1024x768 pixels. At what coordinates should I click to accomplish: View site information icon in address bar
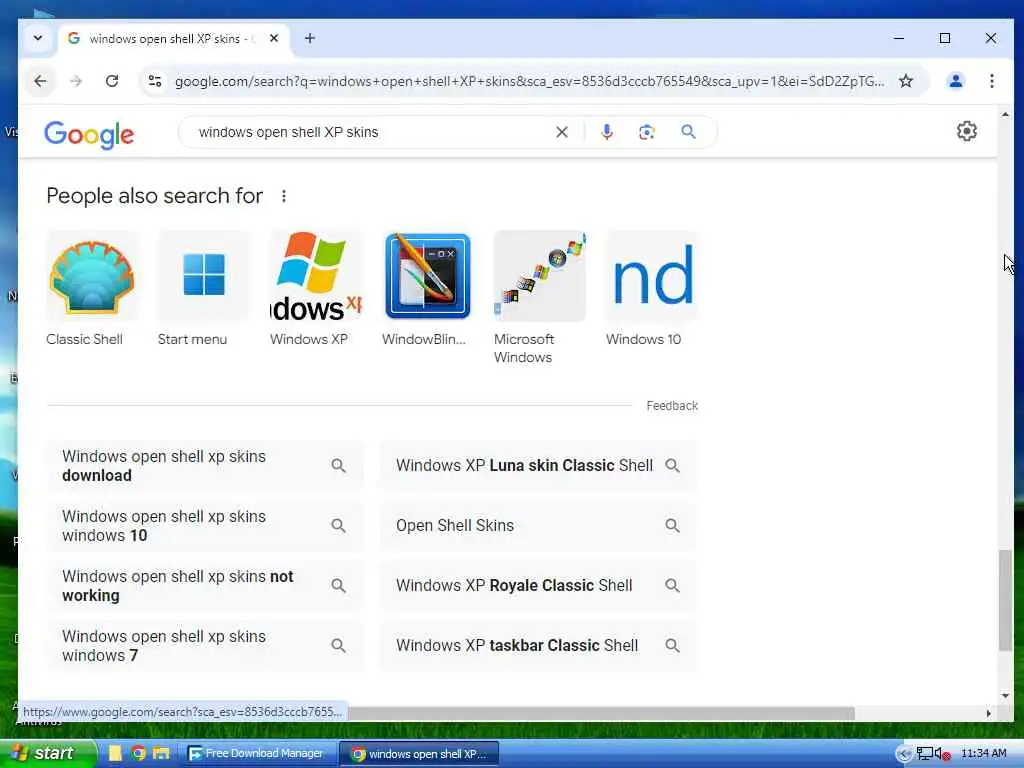155,81
